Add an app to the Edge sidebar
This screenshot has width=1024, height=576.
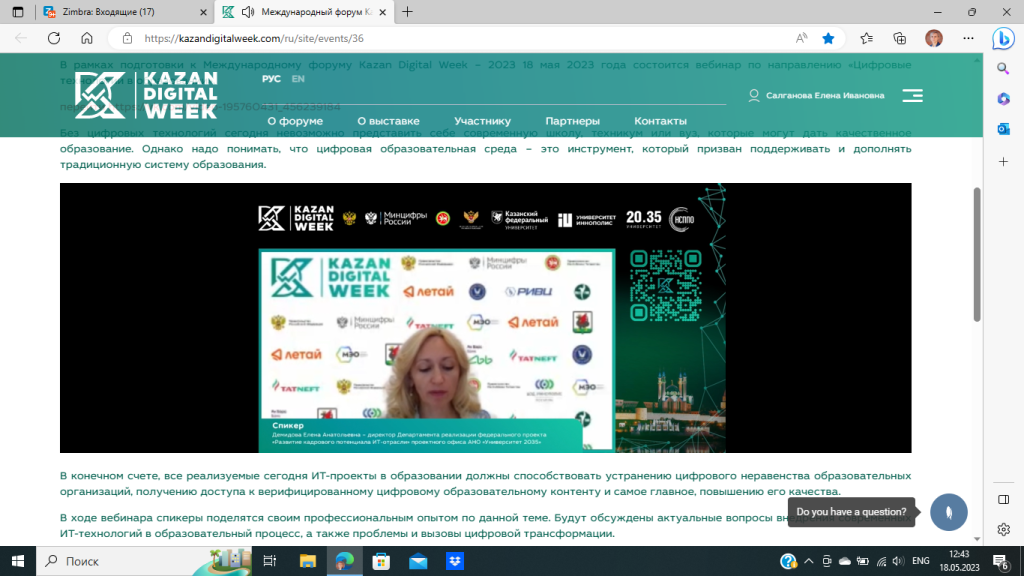click(1003, 161)
